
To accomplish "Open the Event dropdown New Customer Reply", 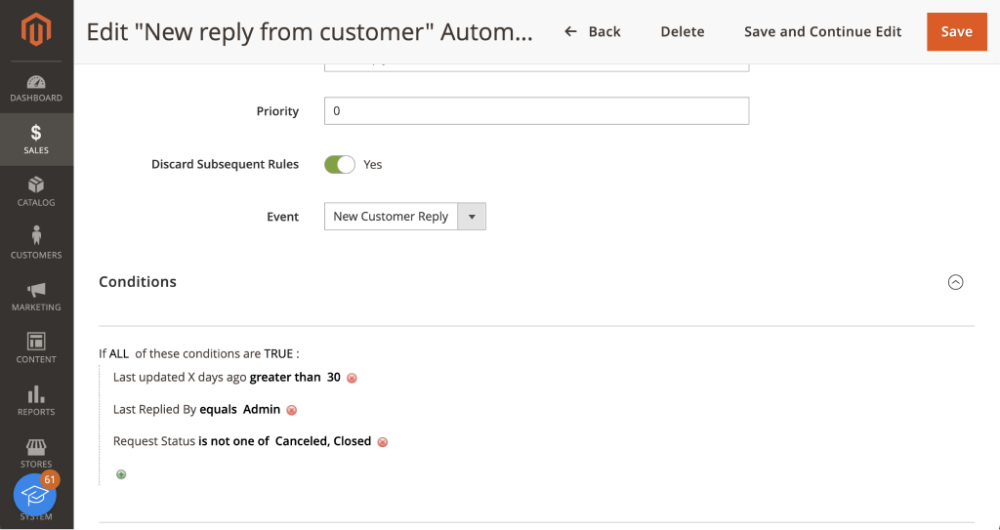I will [x=405, y=216].
